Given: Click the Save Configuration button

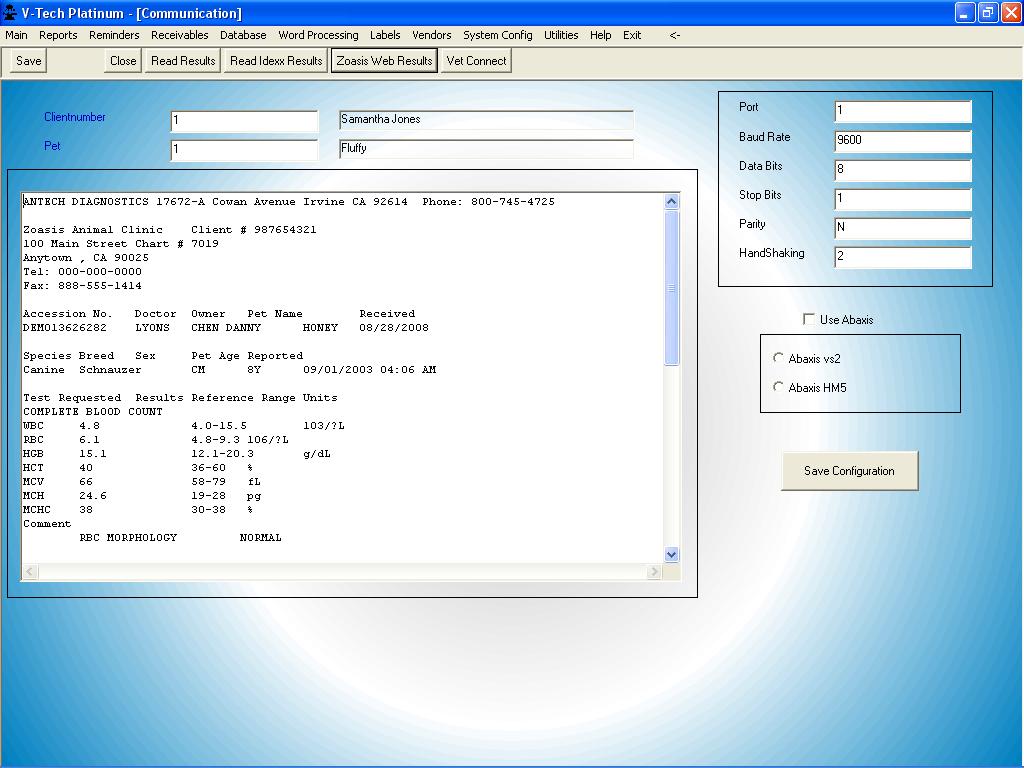Looking at the screenshot, I should [850, 471].
